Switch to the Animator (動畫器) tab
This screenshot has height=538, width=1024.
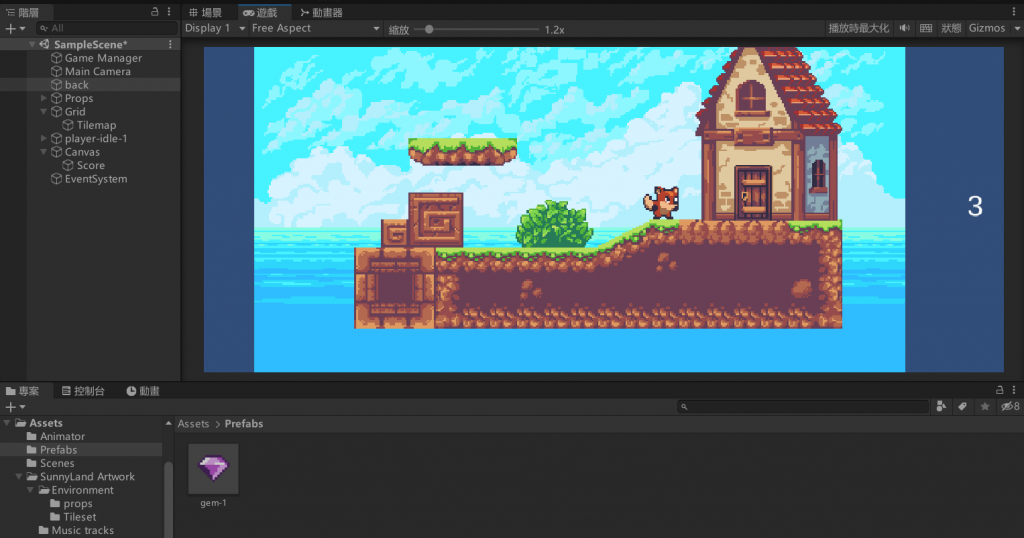(x=321, y=12)
